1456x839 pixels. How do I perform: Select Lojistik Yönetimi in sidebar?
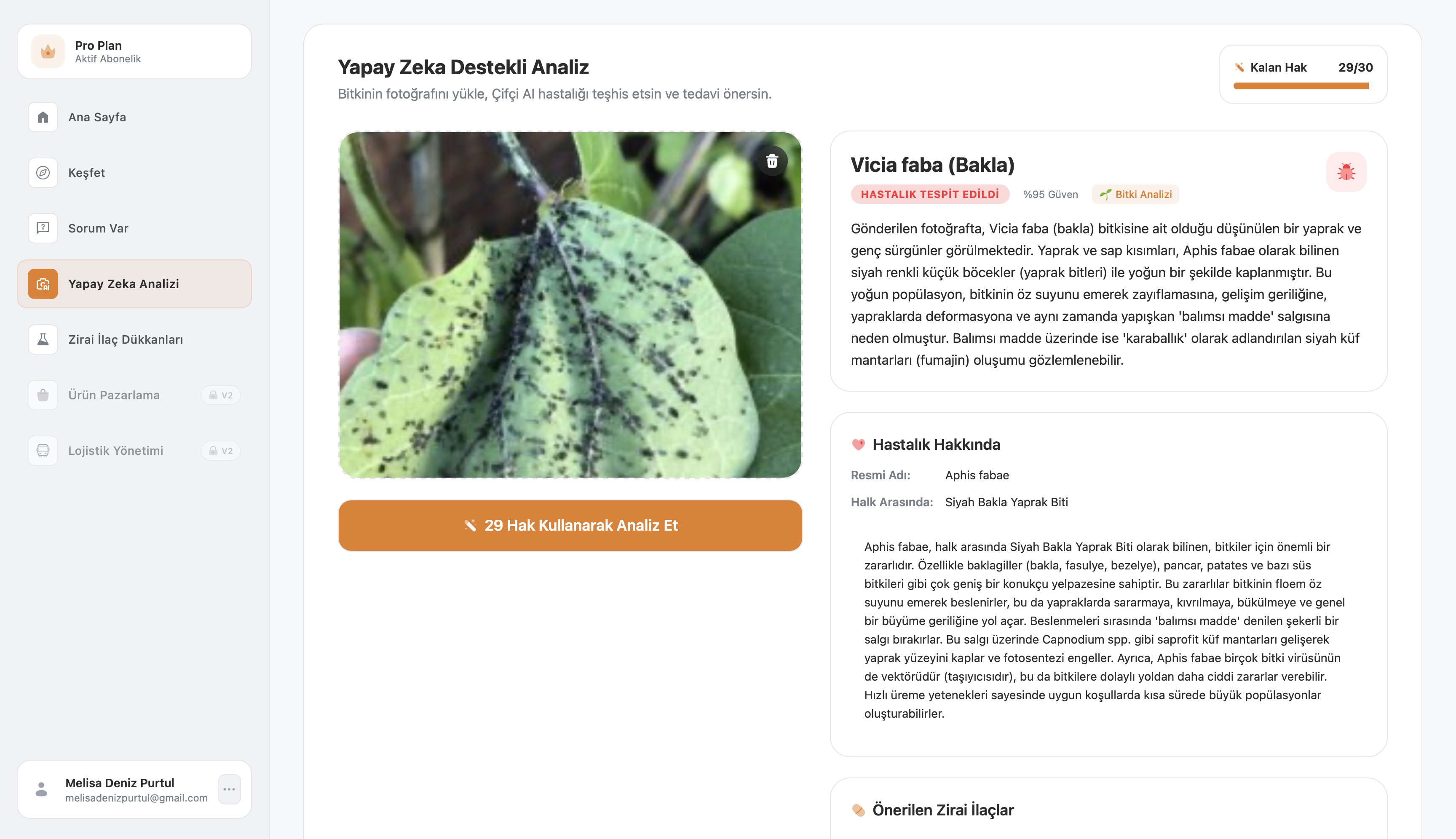[x=115, y=451]
